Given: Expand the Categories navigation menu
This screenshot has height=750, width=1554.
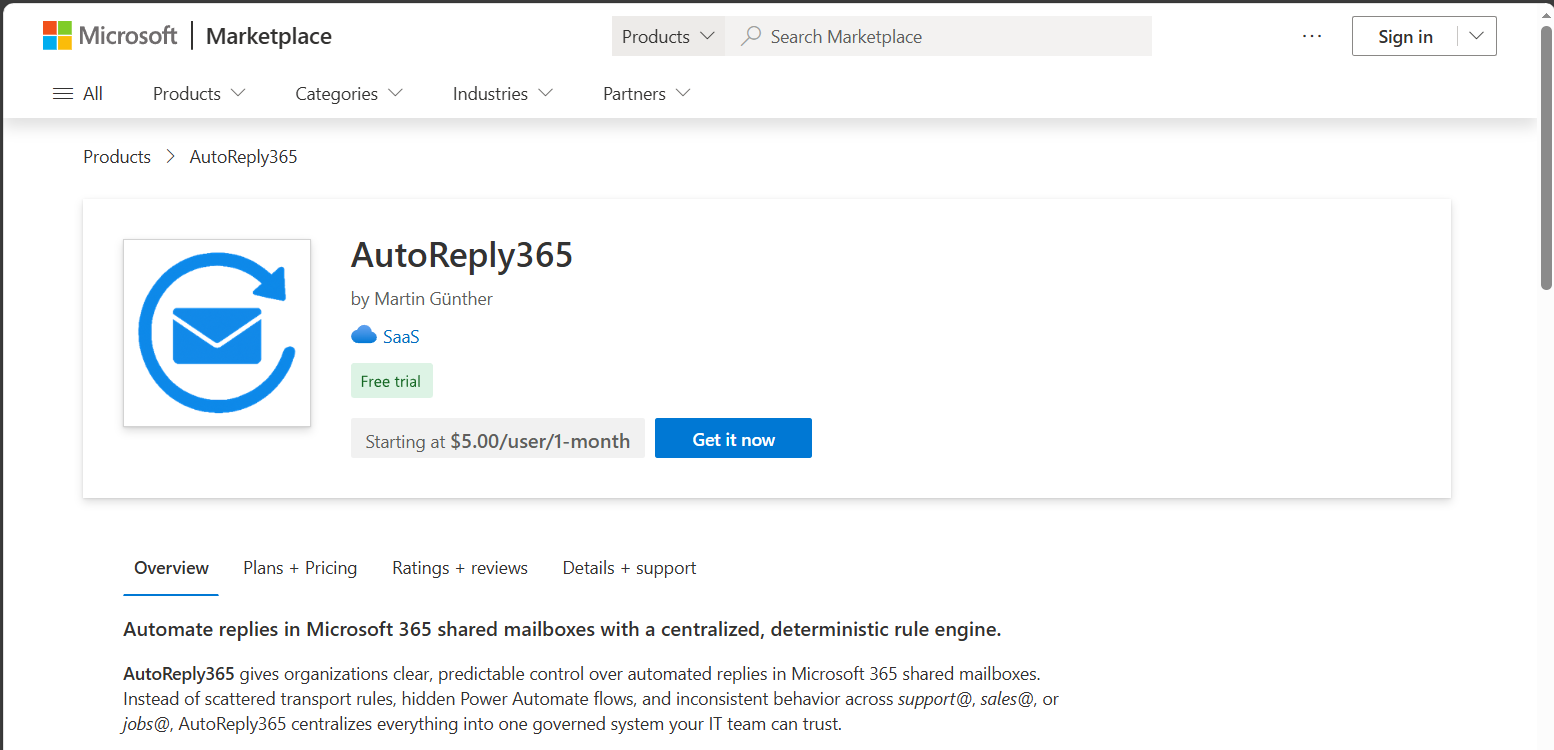Looking at the screenshot, I should [349, 93].
